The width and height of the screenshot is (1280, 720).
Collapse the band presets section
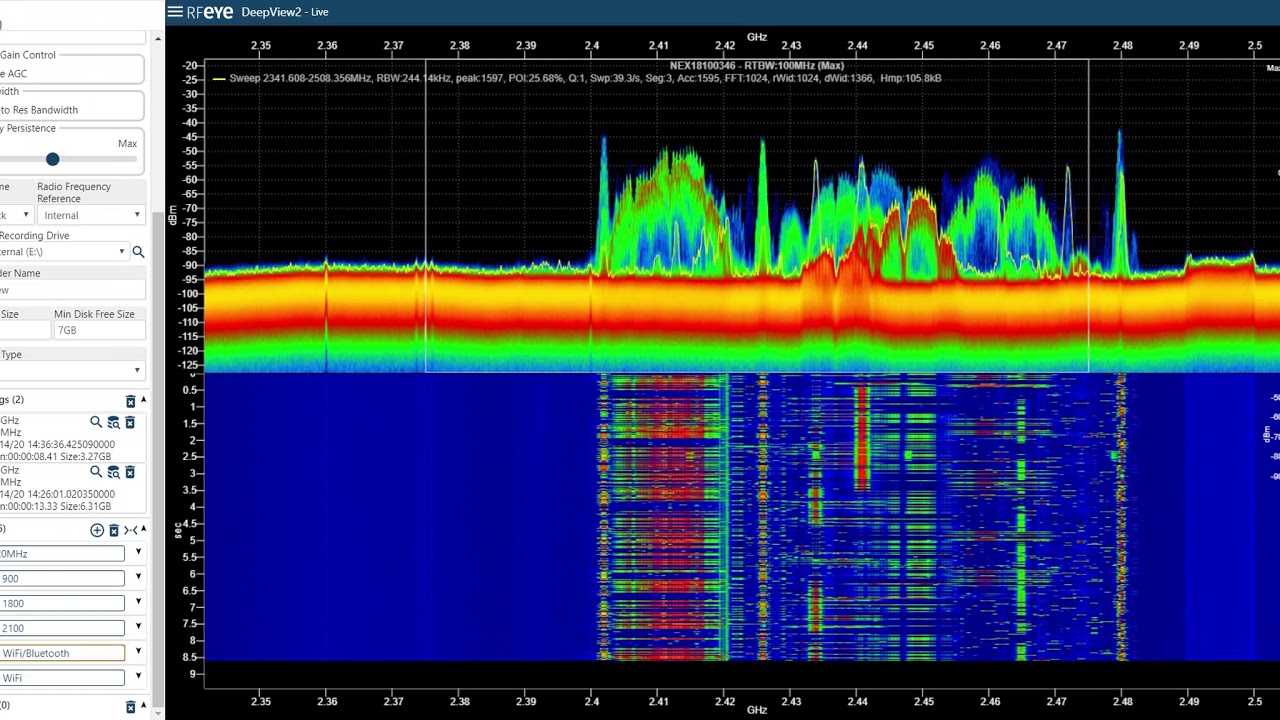(x=143, y=529)
